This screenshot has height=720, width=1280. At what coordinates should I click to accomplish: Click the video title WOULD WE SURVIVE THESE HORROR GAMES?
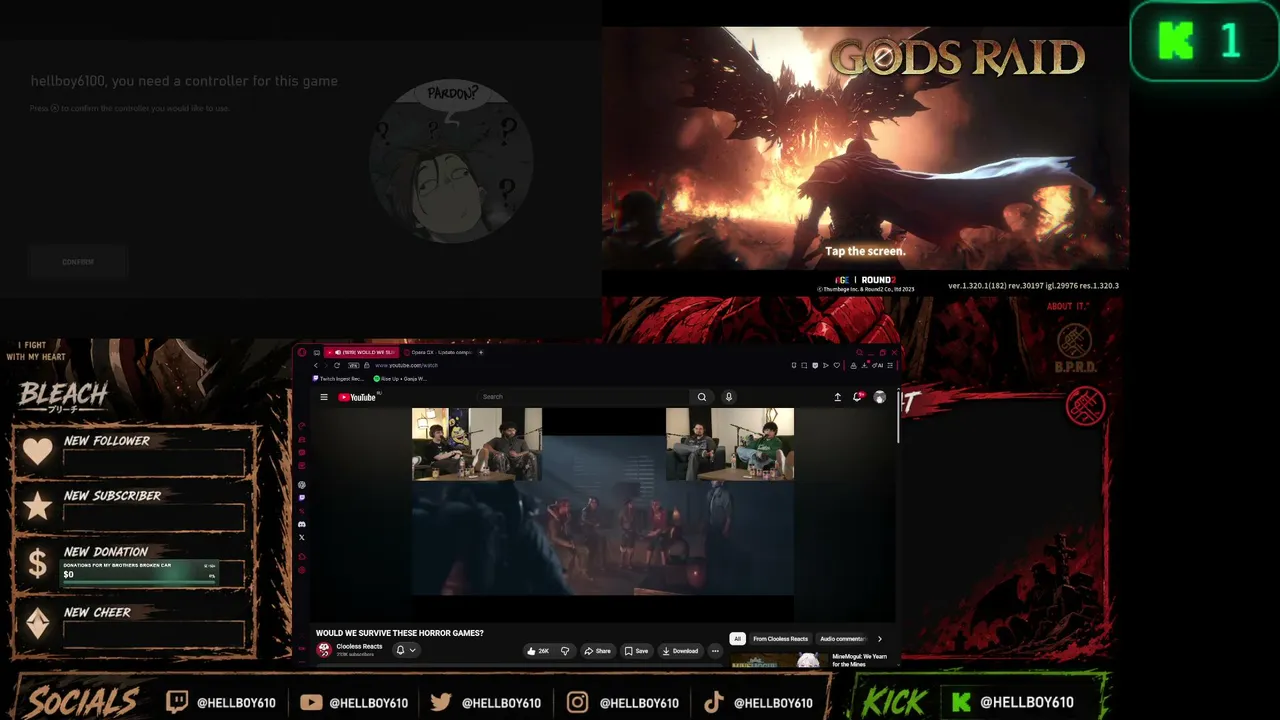tap(400, 633)
